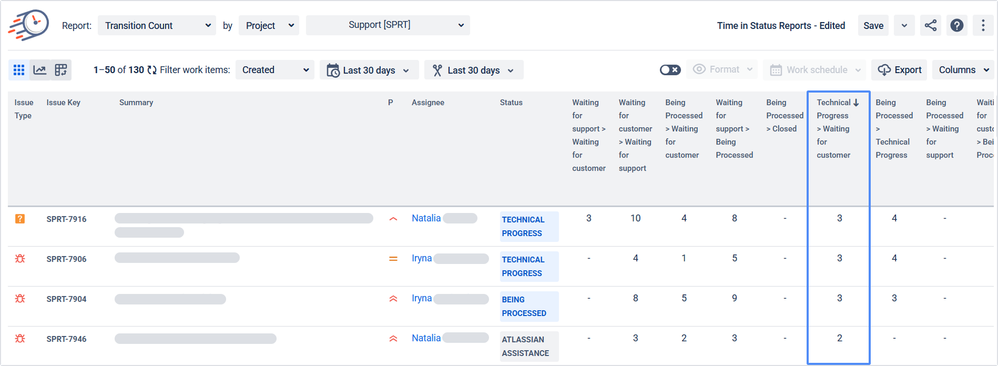
Task: Click TECHNICAL PROGRESS status of SPRT-7906
Action: click(x=529, y=267)
